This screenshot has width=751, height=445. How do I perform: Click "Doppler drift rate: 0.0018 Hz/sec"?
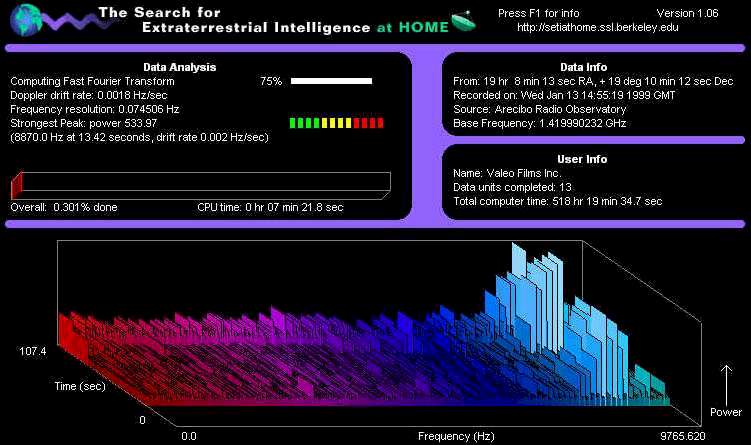pyautogui.click(x=89, y=95)
